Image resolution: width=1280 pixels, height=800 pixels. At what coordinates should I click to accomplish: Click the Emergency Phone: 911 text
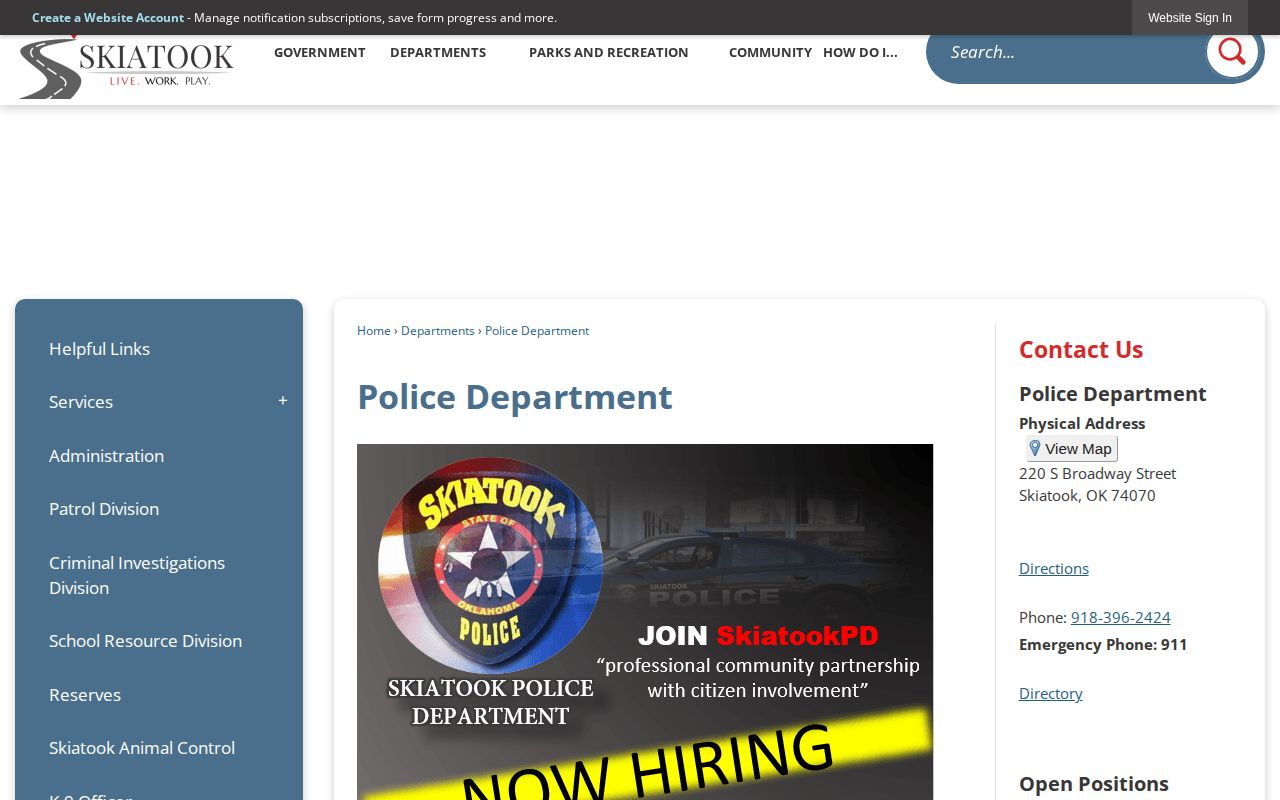coord(1103,645)
